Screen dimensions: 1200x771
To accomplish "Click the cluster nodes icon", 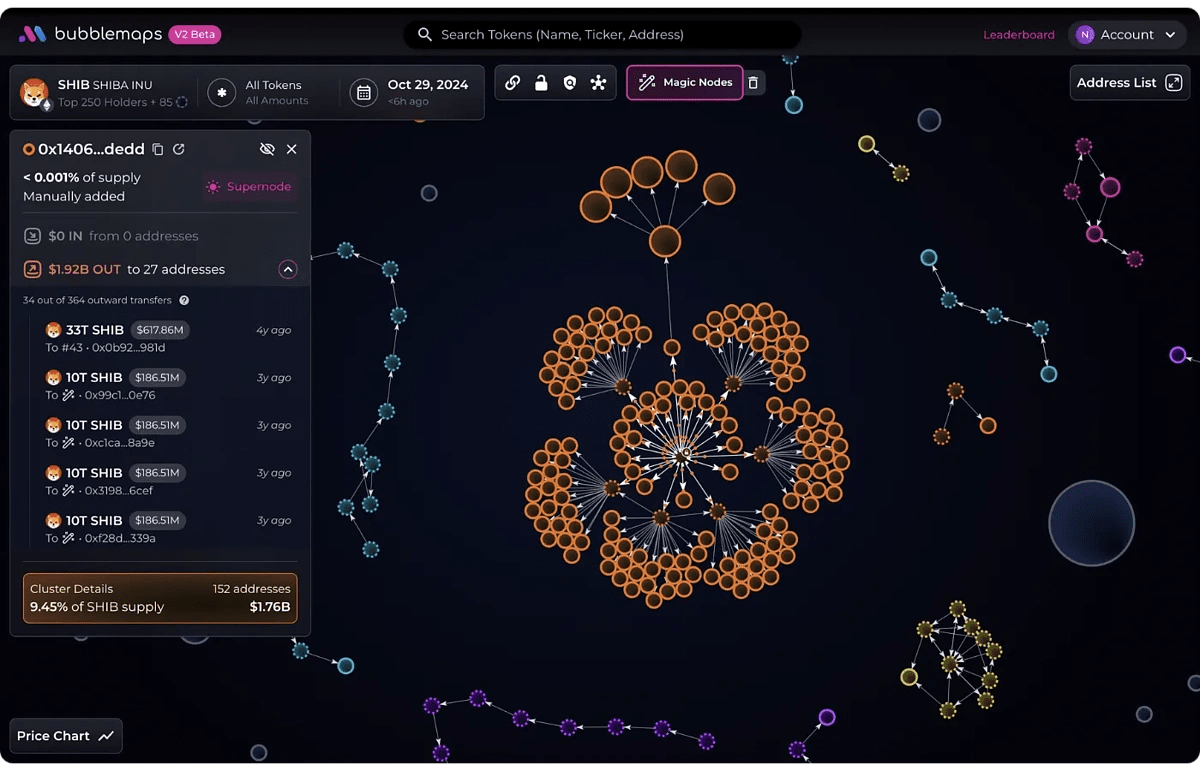I will tap(598, 83).
